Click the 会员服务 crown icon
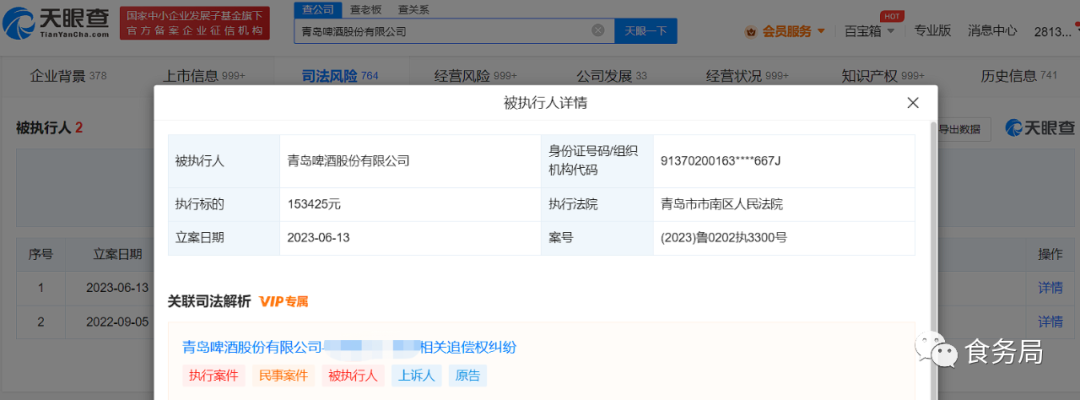Viewport: 1080px width, 400px height. point(751,31)
